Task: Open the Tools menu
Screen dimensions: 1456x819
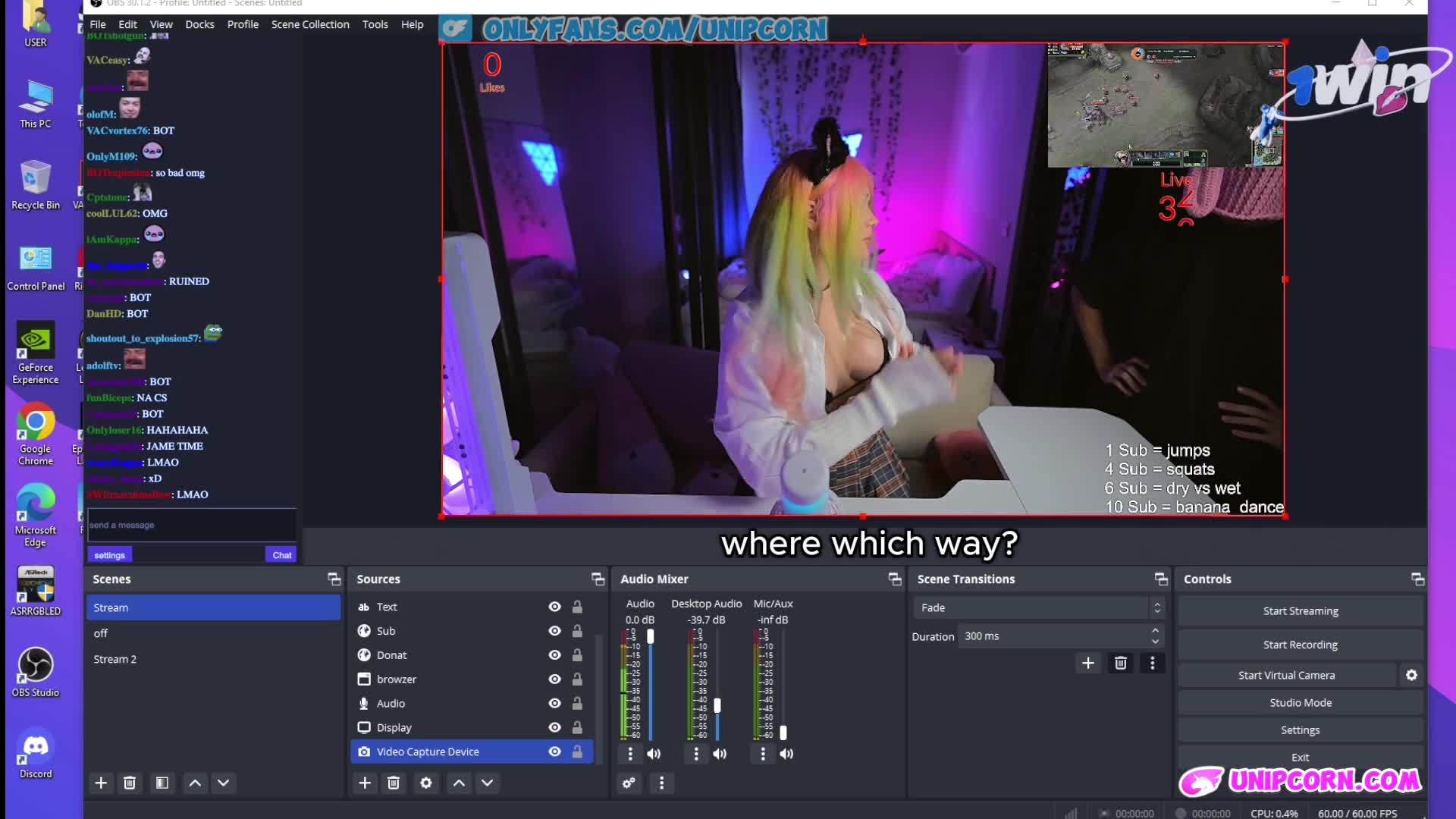Action: (x=375, y=24)
